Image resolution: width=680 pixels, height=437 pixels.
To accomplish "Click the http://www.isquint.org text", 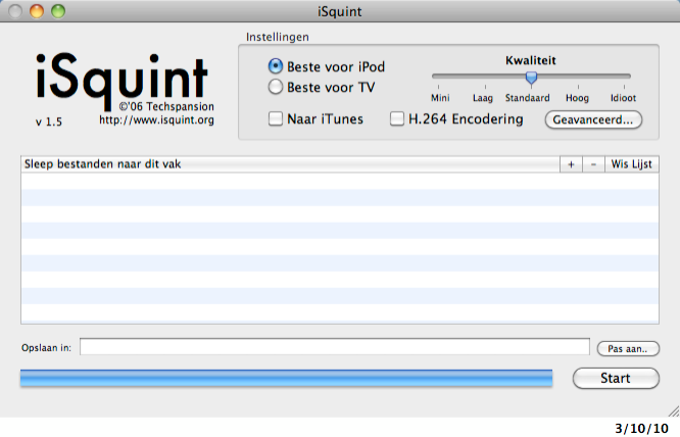I will 157,120.
